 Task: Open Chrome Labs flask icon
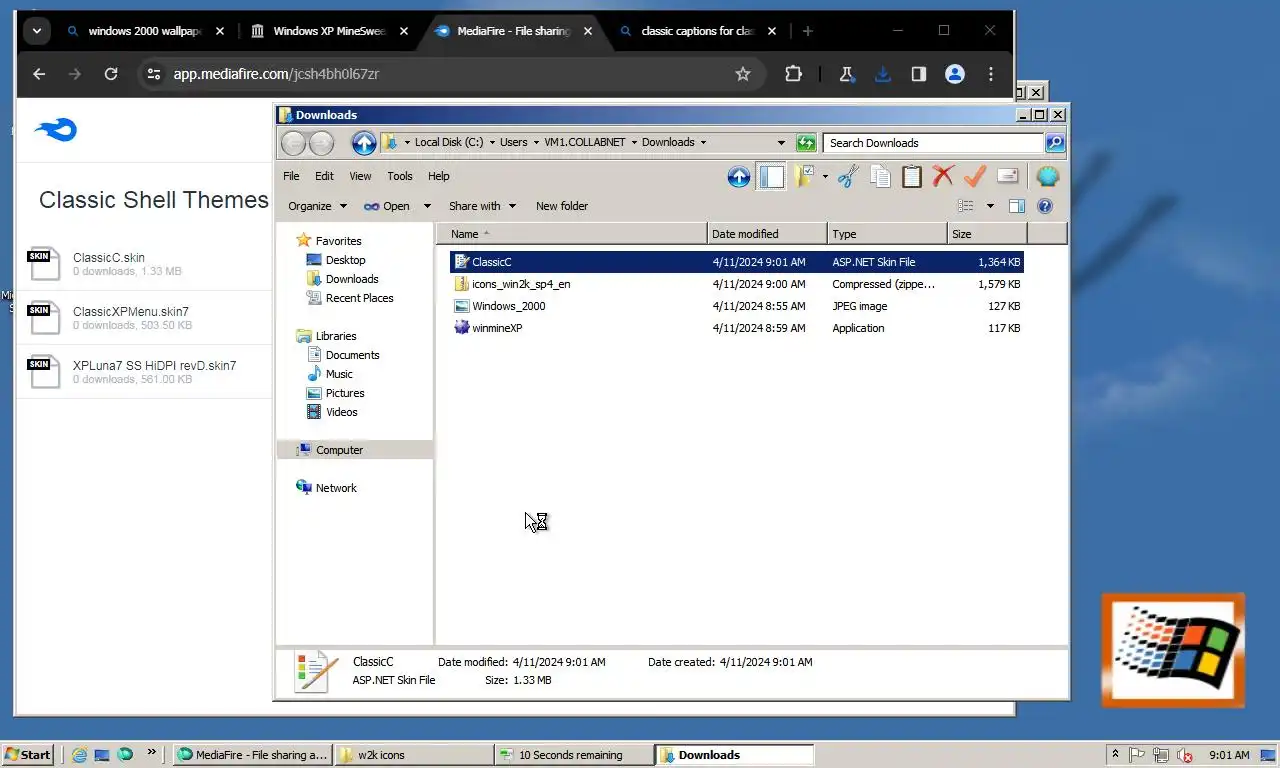pyautogui.click(x=846, y=74)
